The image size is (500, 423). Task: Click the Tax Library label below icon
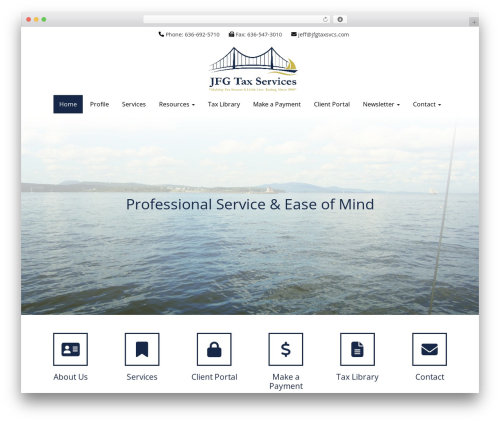click(357, 377)
